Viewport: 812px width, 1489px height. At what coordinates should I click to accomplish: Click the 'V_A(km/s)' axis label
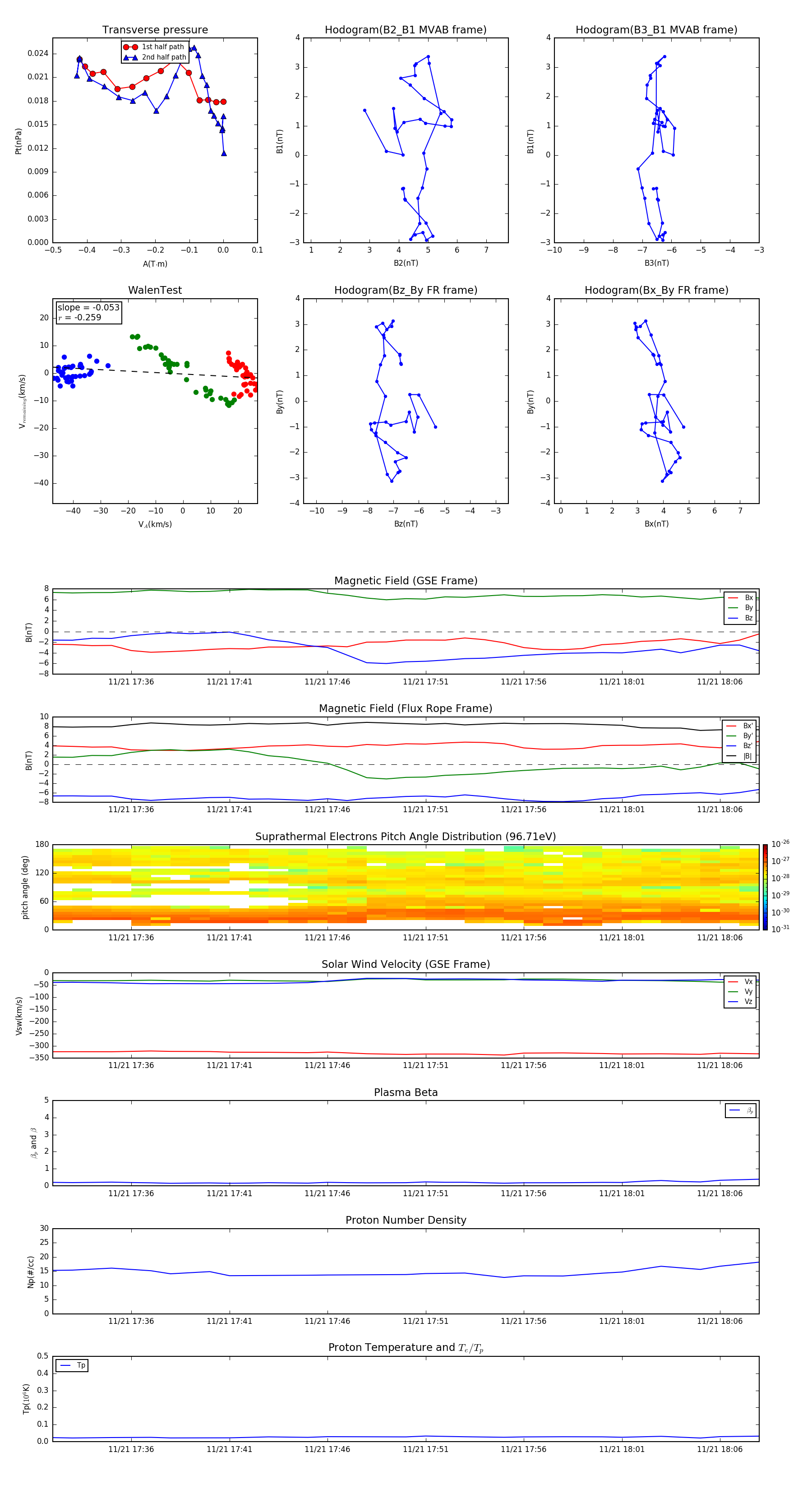(155, 524)
